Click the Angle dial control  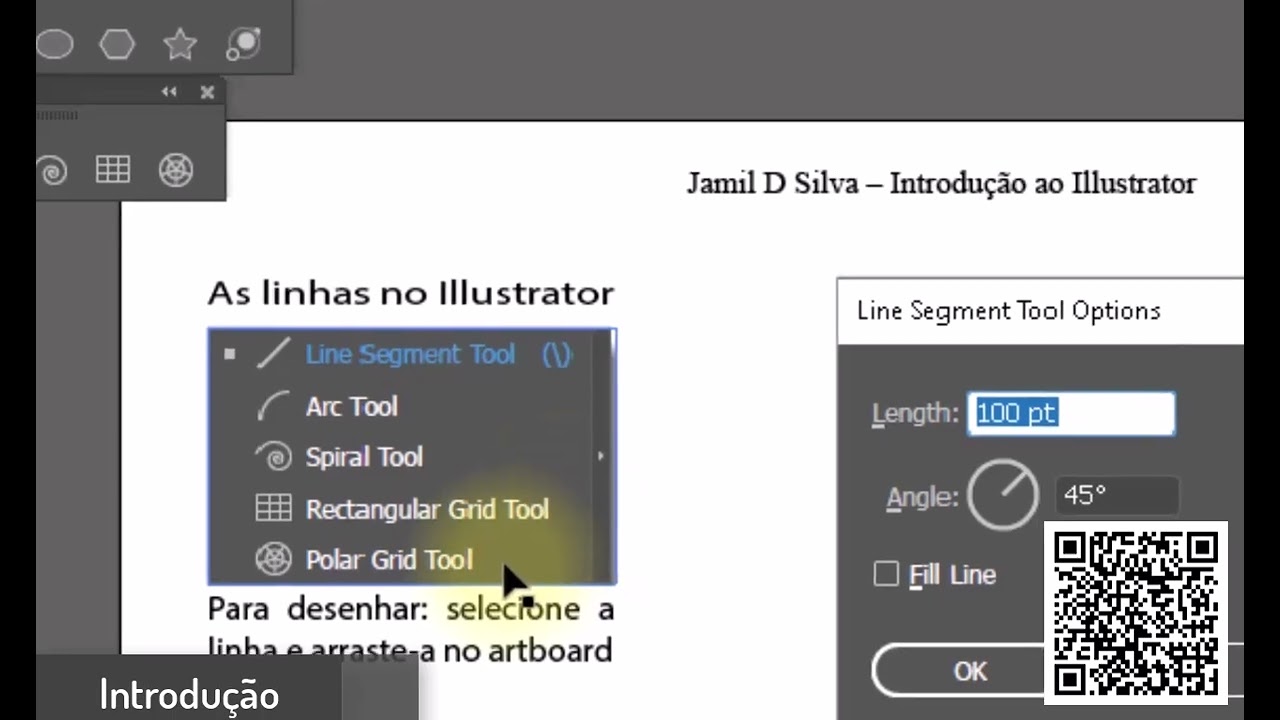pos(1003,495)
